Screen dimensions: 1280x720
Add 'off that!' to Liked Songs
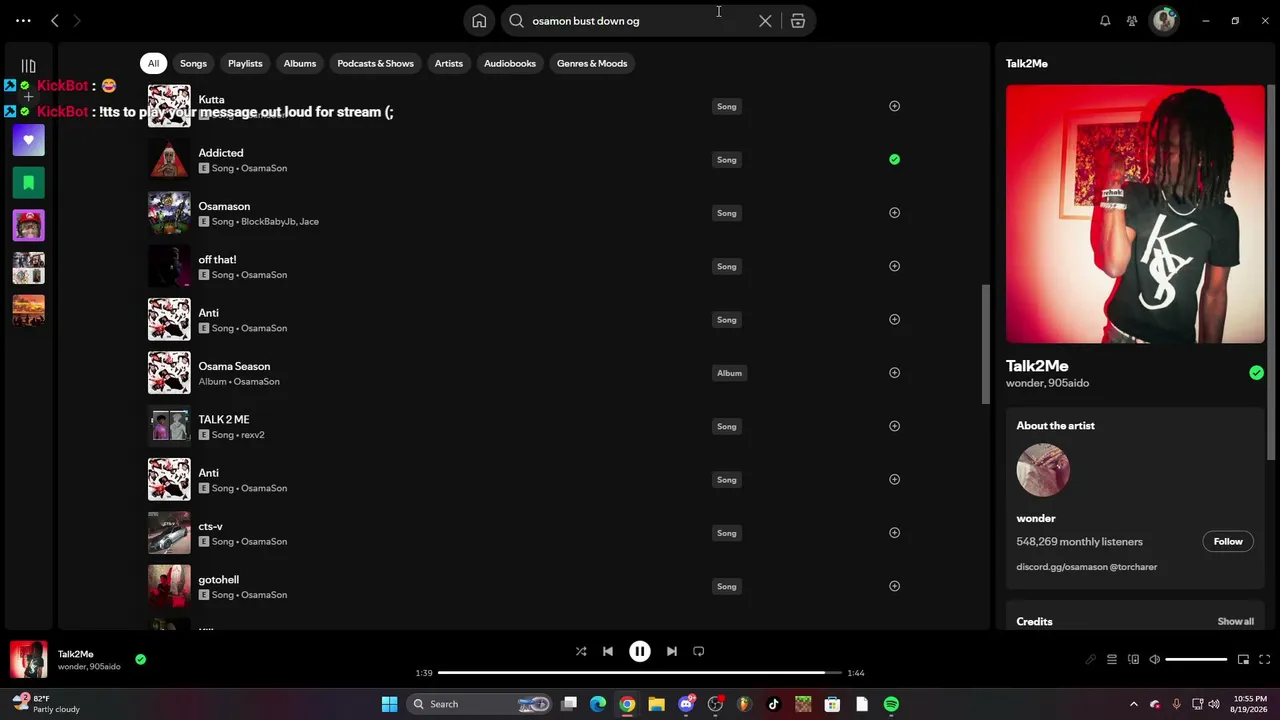(x=894, y=266)
